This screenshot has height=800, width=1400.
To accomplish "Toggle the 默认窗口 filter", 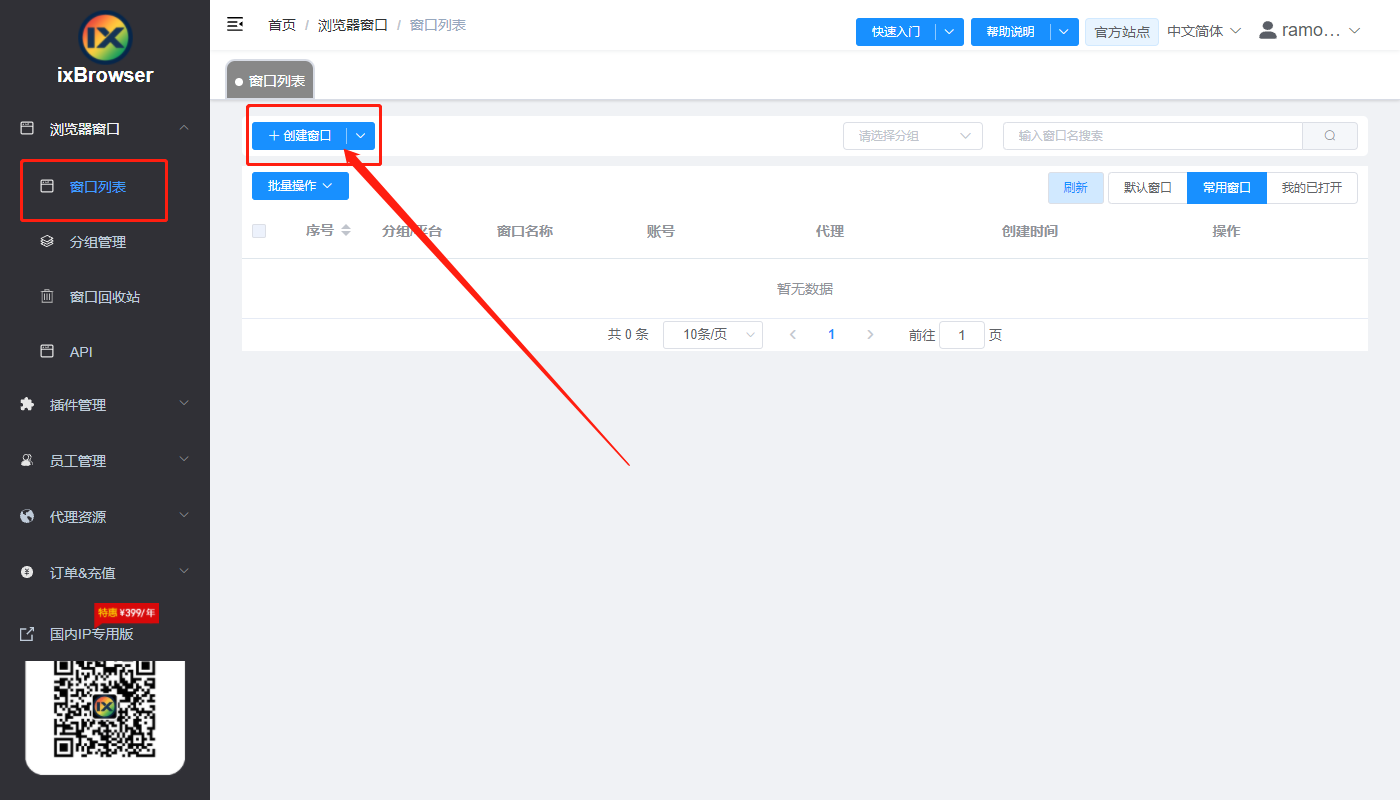I will (x=1146, y=187).
